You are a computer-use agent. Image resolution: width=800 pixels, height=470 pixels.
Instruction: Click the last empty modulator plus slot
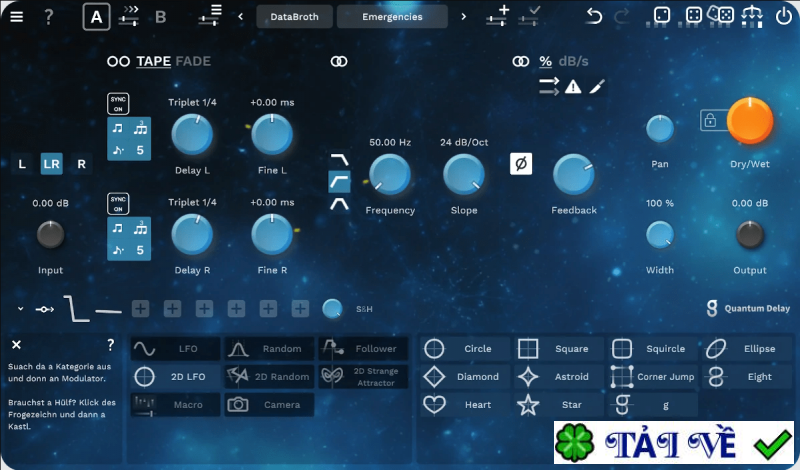click(x=300, y=308)
